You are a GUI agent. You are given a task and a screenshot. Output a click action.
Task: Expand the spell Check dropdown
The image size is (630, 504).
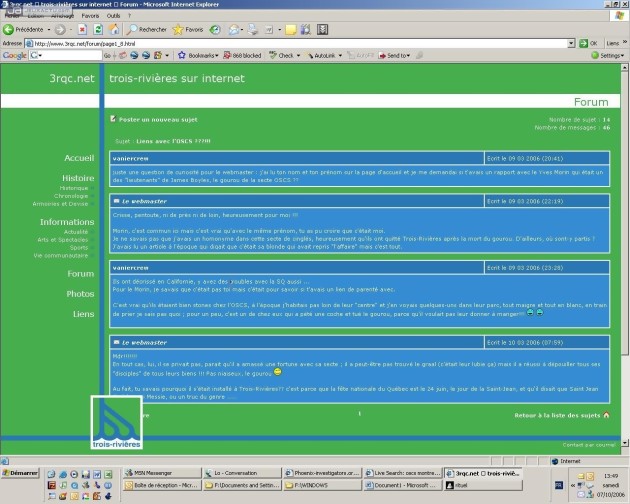[288, 55]
